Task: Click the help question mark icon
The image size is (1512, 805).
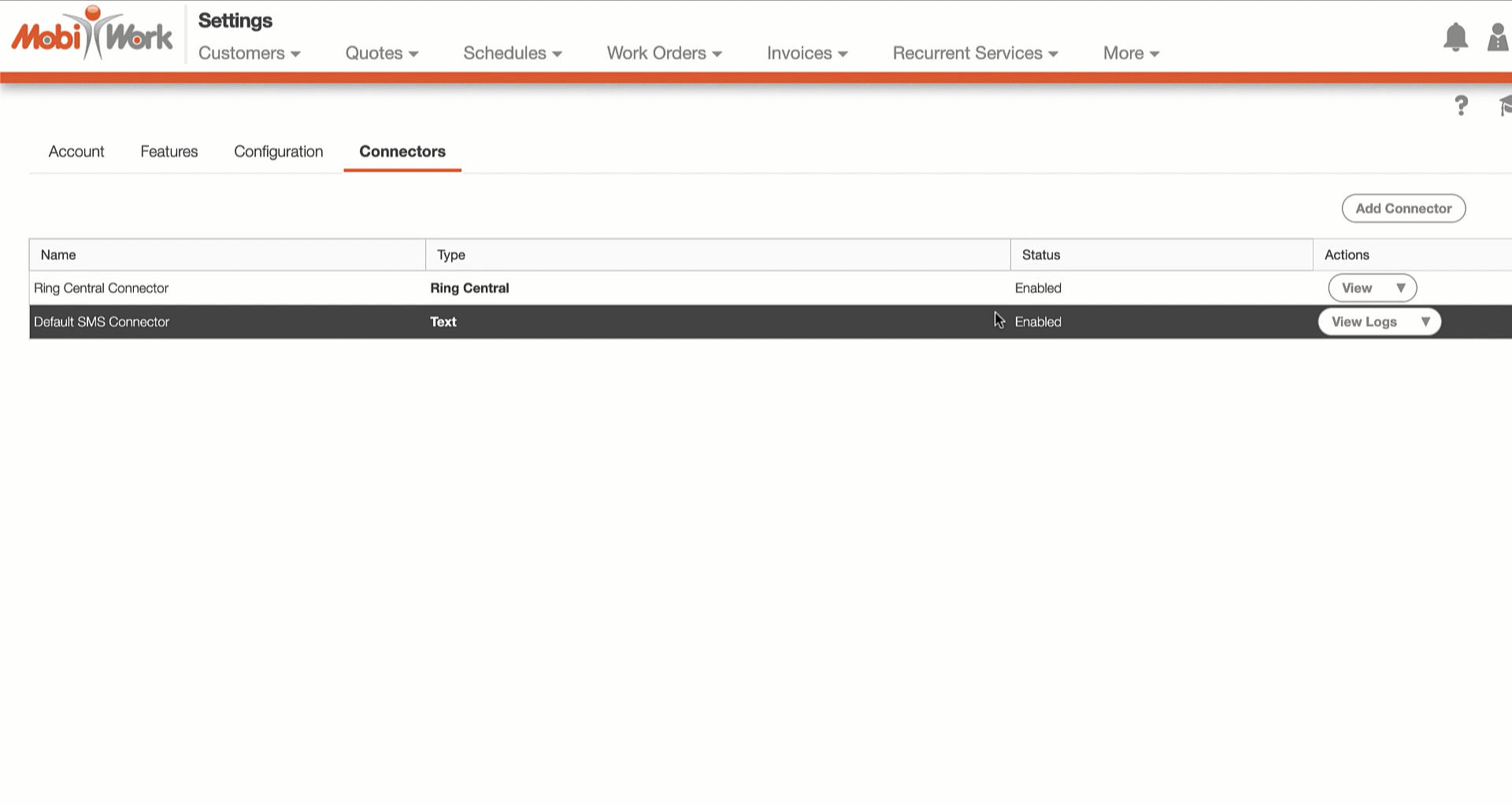Action: click(x=1461, y=106)
